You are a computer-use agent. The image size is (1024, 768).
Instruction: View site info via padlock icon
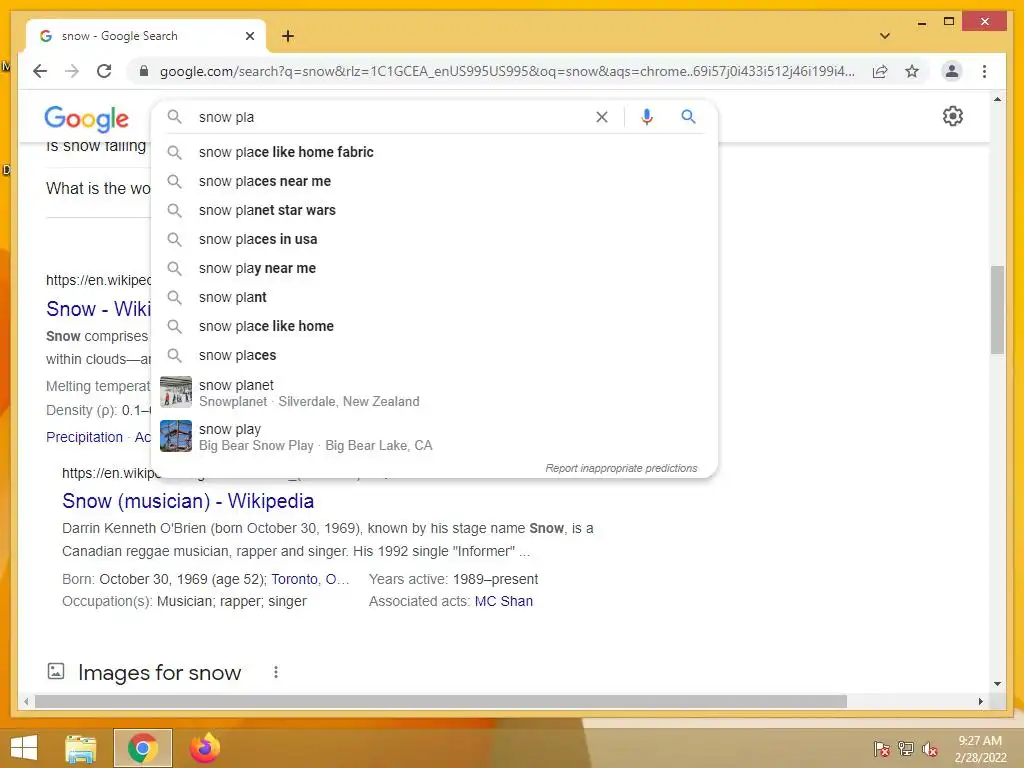[x=144, y=71]
